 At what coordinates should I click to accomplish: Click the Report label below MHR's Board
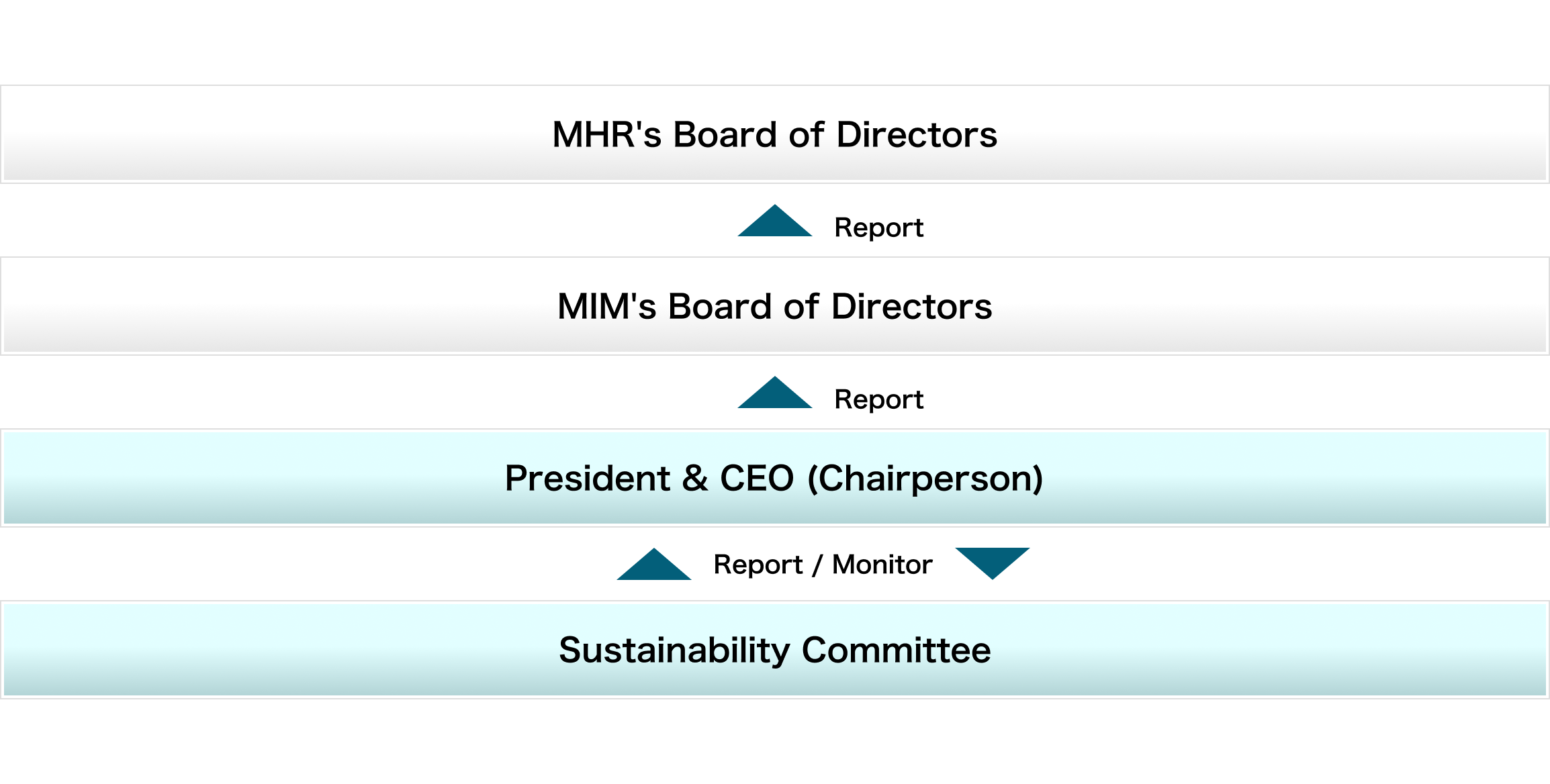[x=878, y=228]
